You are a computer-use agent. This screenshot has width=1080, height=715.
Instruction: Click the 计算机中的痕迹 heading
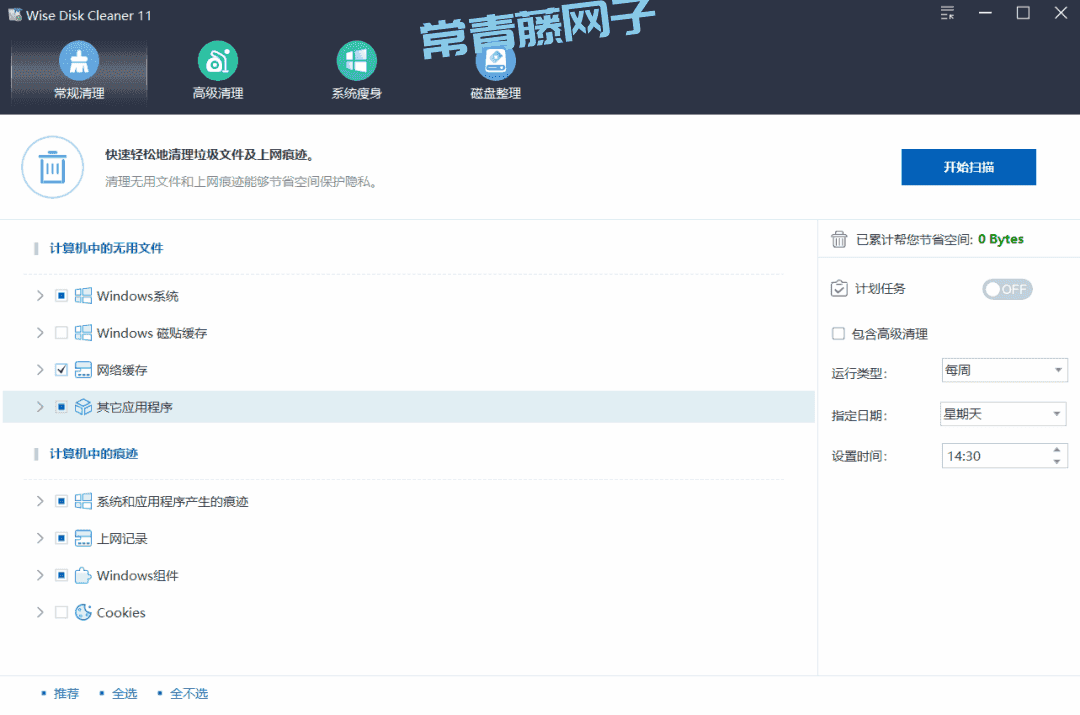tap(94, 453)
